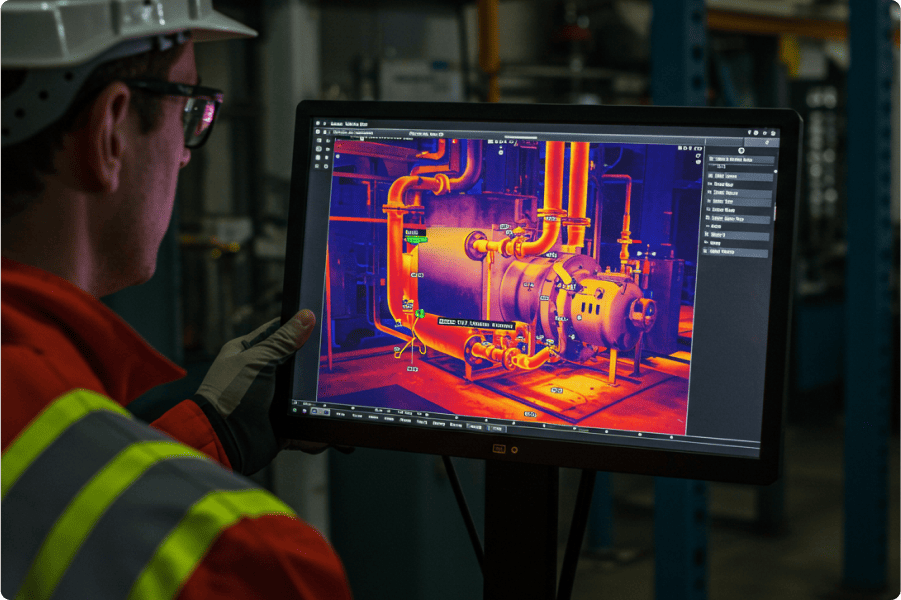Expand the last highlighted row in right panel
The height and width of the screenshot is (600, 901).
(x=737, y=253)
